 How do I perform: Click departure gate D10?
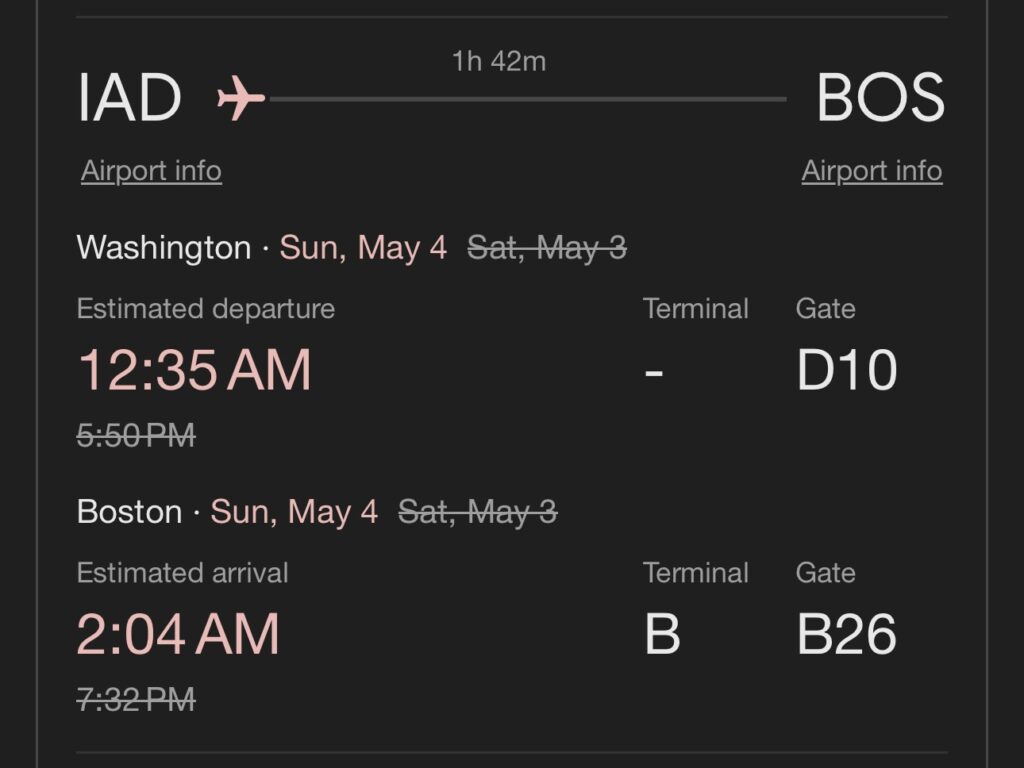847,370
